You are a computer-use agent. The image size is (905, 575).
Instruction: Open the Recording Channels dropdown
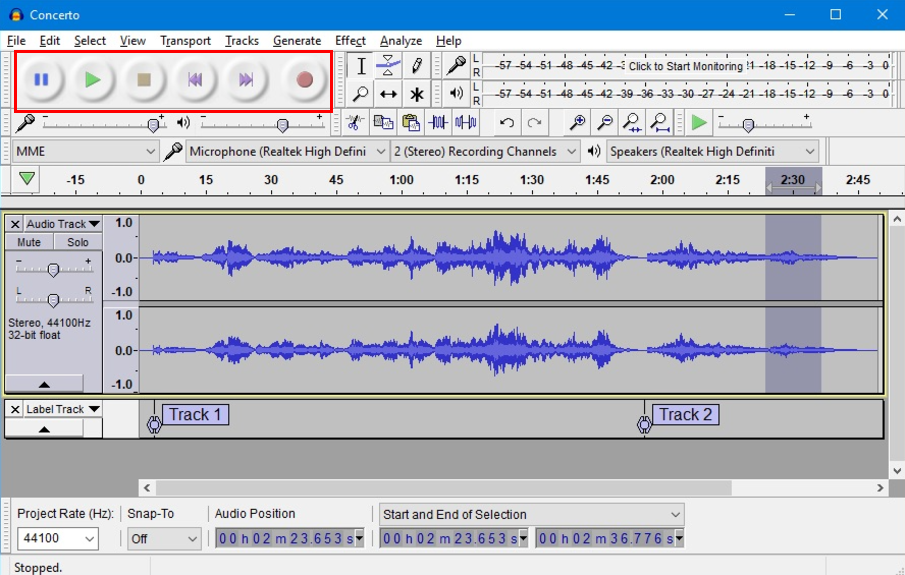[x=485, y=151]
